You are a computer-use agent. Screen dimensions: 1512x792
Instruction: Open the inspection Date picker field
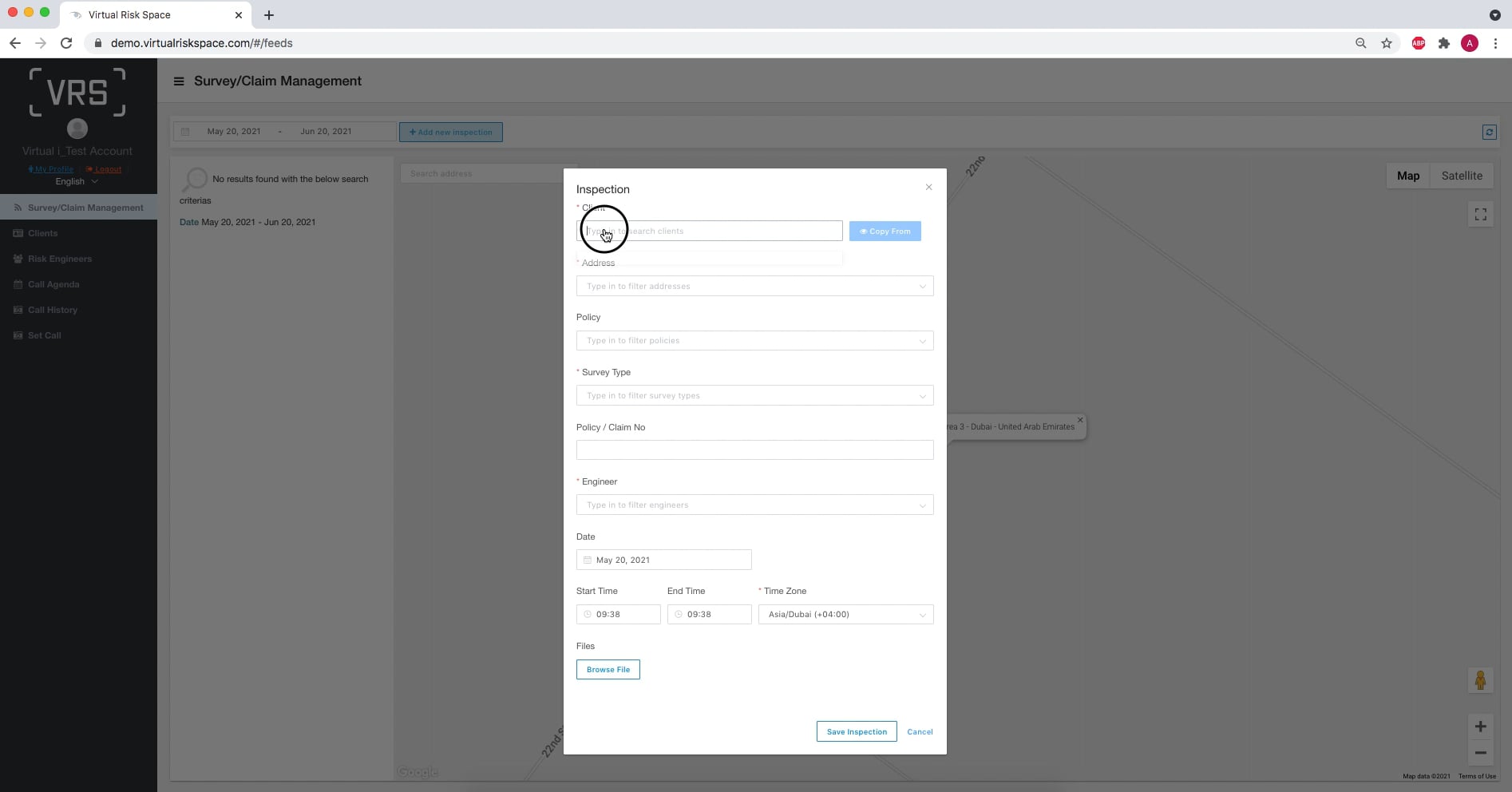pyautogui.click(x=663, y=560)
